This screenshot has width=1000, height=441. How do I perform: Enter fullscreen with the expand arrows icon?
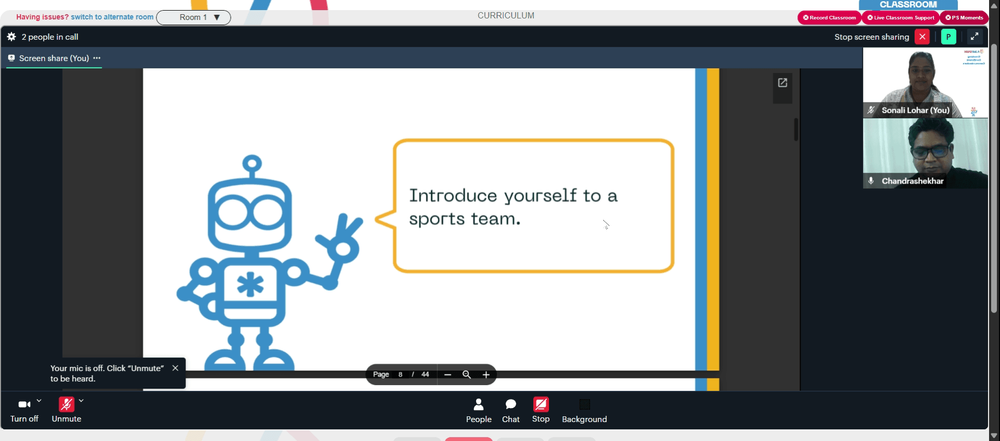coord(974,37)
